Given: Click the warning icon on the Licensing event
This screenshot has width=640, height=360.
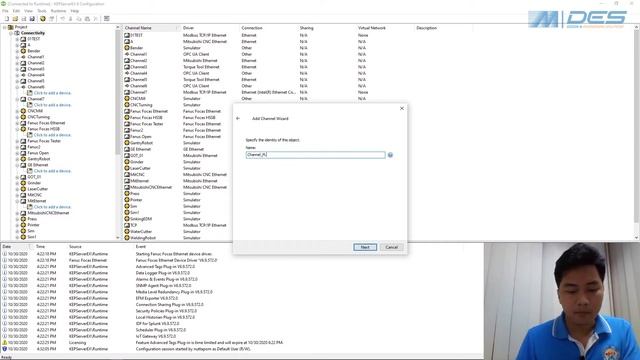Looking at the screenshot, I should pyautogui.click(x=4, y=342).
